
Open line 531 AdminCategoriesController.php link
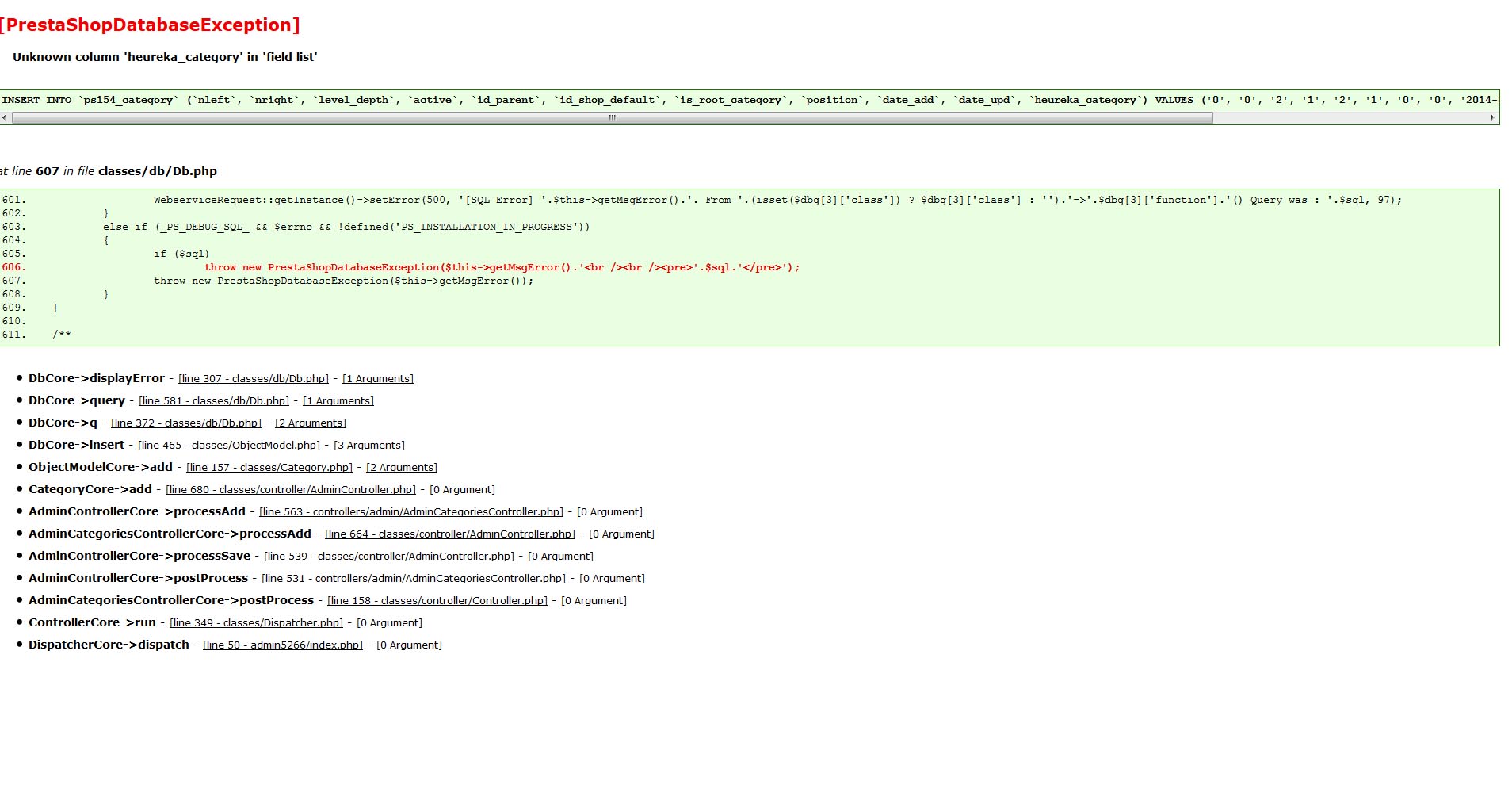tap(414, 579)
